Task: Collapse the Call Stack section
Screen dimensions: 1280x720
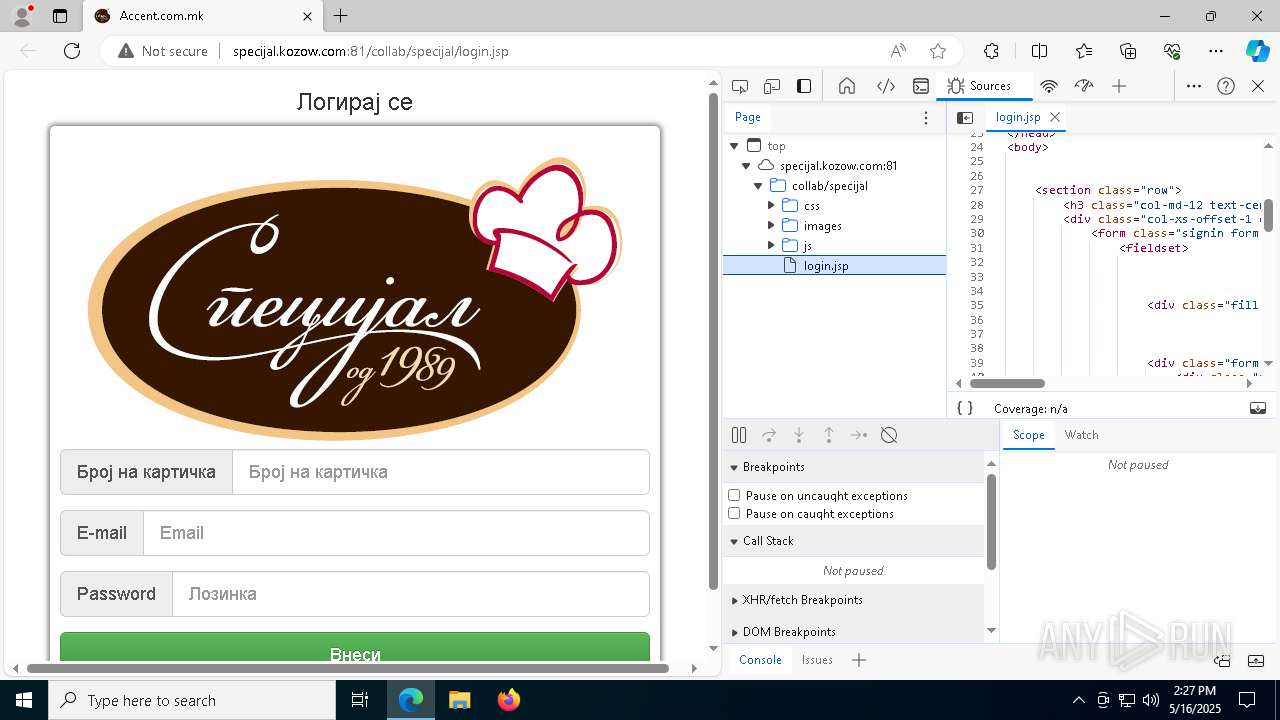Action: click(734, 541)
